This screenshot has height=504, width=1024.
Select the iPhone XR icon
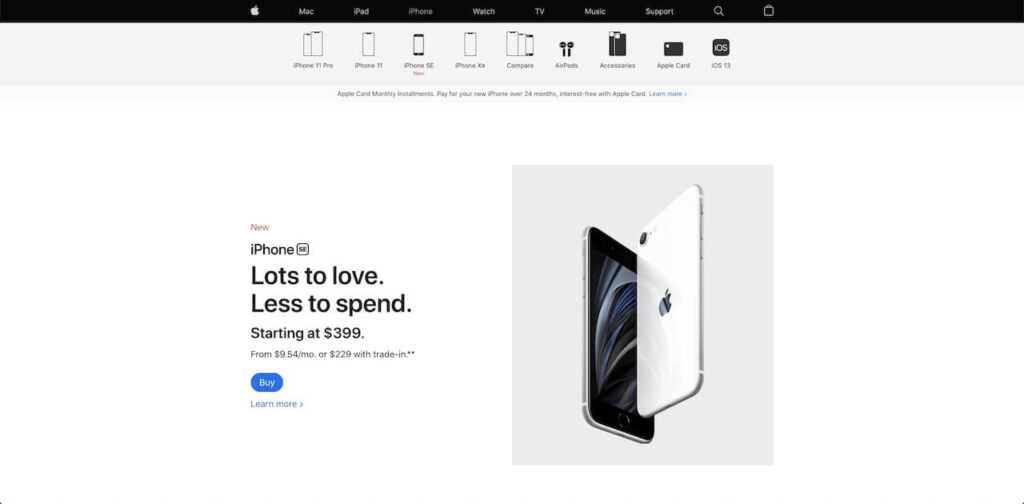point(470,44)
